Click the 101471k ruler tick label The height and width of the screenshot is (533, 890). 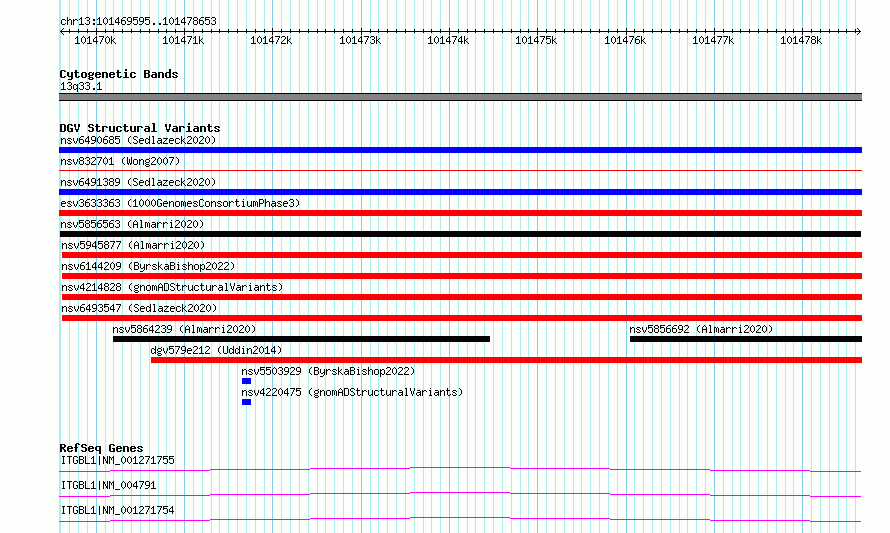[x=183, y=40]
